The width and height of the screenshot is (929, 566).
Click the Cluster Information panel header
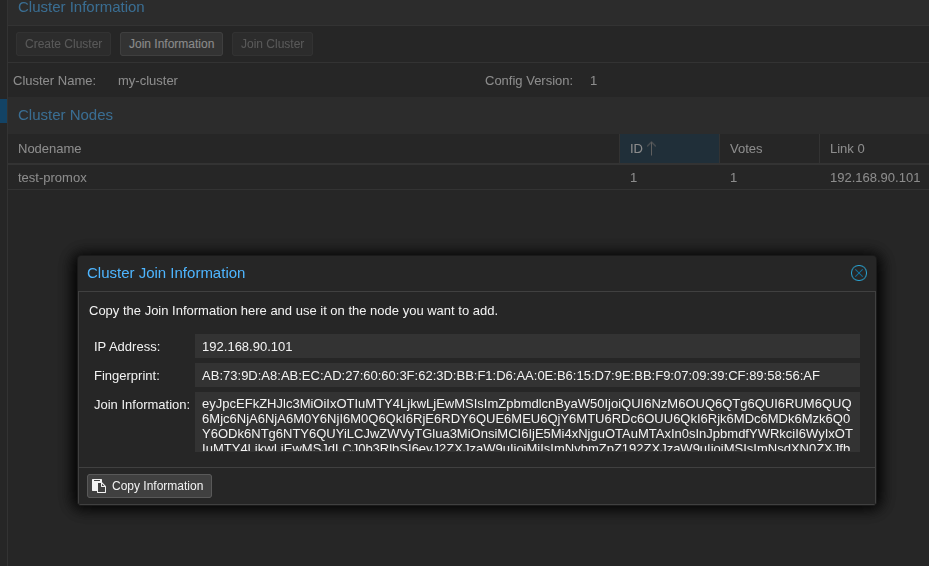[81, 8]
